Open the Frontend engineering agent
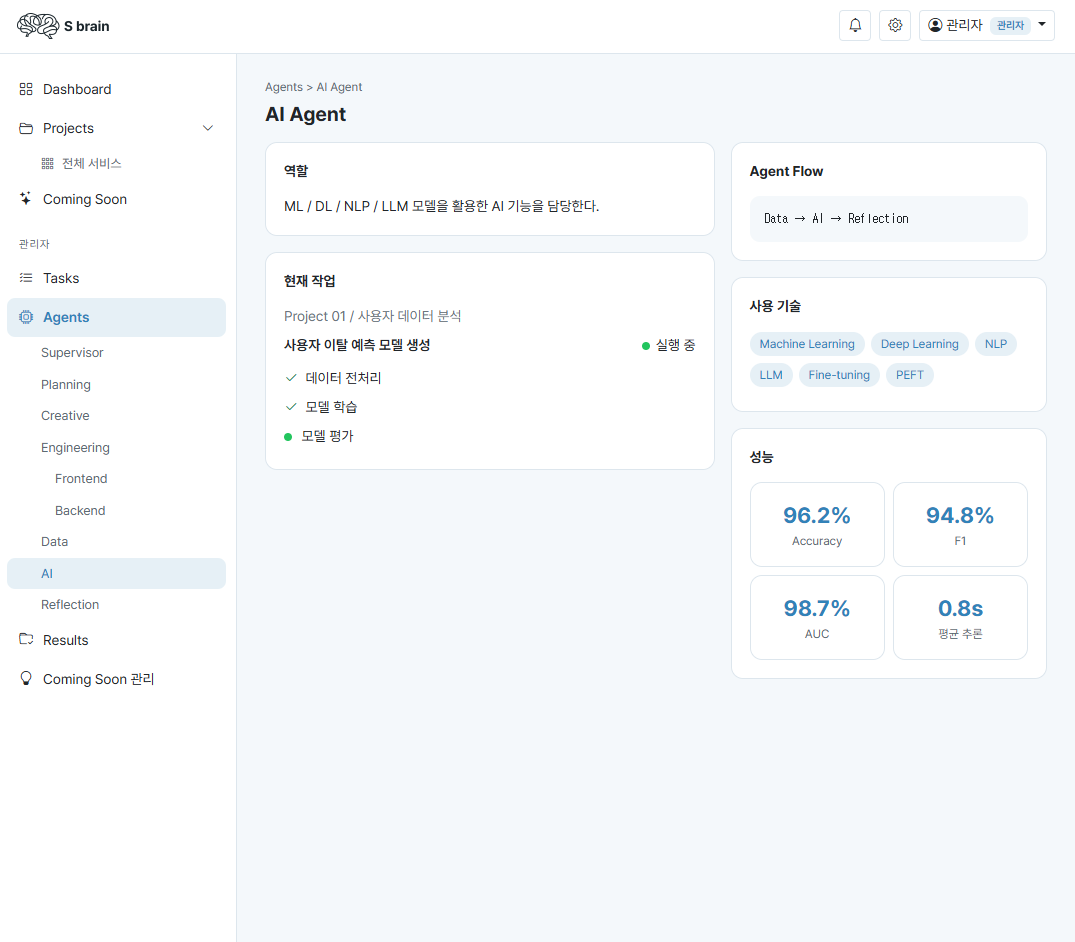 click(81, 479)
